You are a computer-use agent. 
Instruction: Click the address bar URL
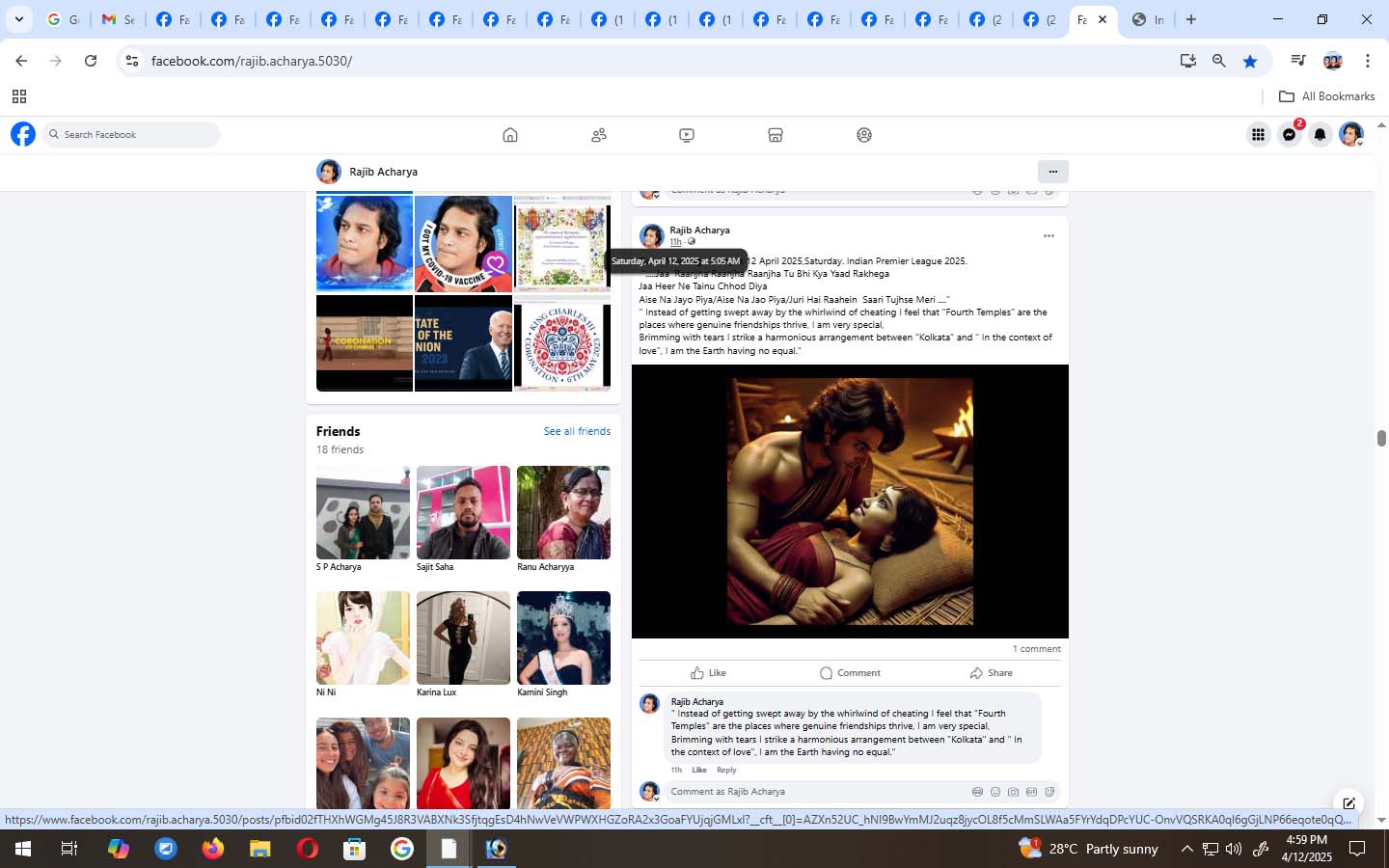(x=252, y=61)
